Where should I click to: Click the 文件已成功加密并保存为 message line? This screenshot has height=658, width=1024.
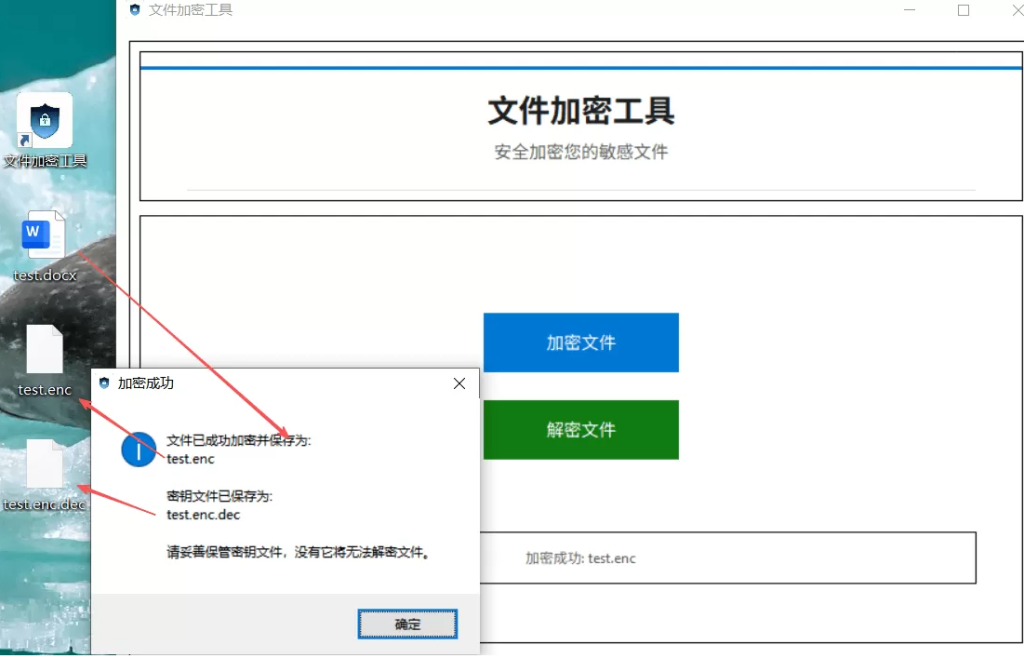(238, 441)
